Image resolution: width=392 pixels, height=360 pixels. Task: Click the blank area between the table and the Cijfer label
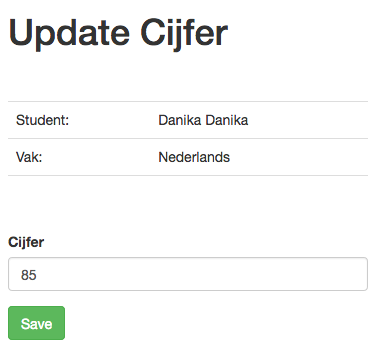[x=188, y=205]
